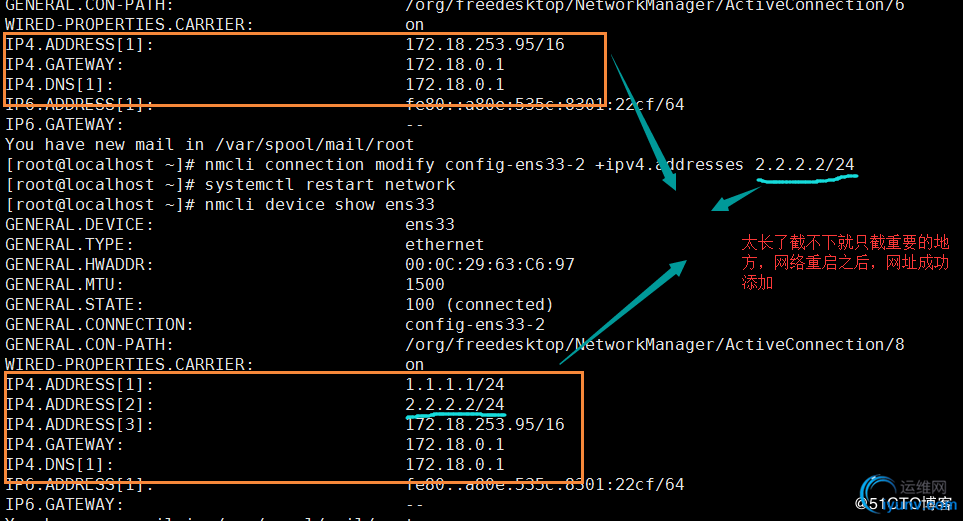963x521 pixels.
Task: Click the ActiveConnection/8 path text
Action: [x=815, y=345]
